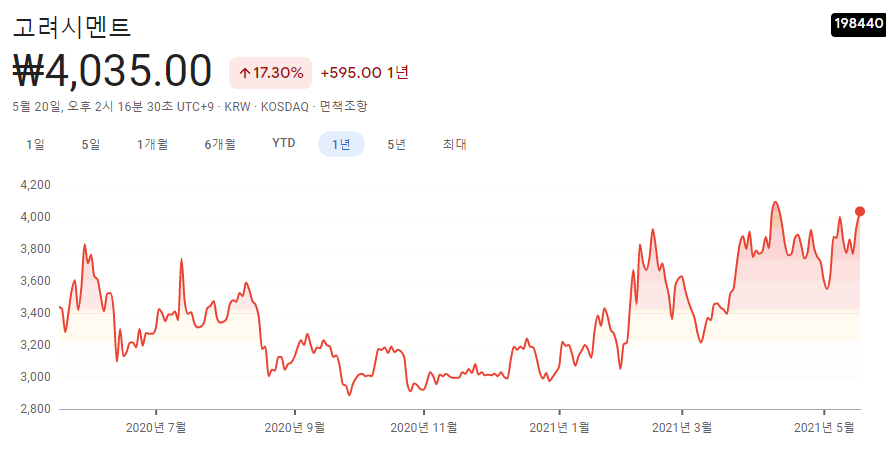Select the YTD range tab
The width and height of the screenshot is (886, 449).
284,143
